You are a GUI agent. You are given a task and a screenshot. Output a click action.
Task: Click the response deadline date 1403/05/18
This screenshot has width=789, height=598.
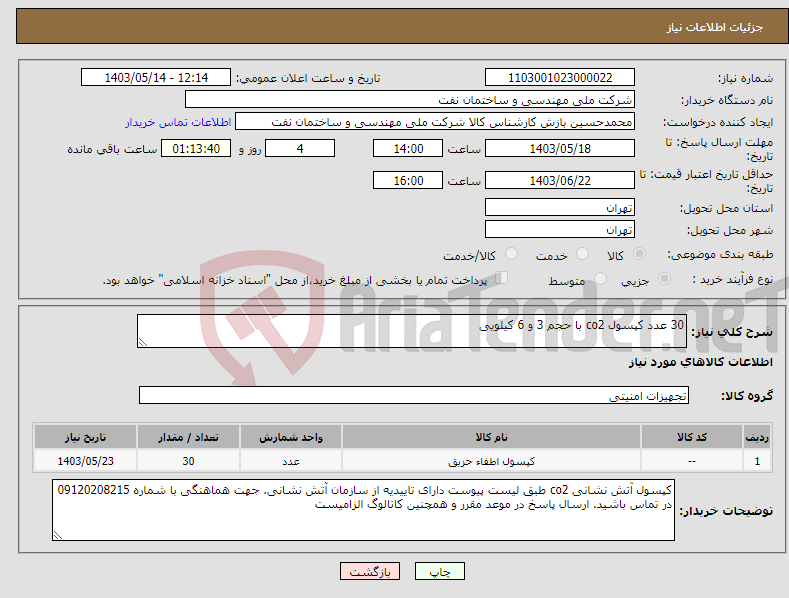click(560, 148)
